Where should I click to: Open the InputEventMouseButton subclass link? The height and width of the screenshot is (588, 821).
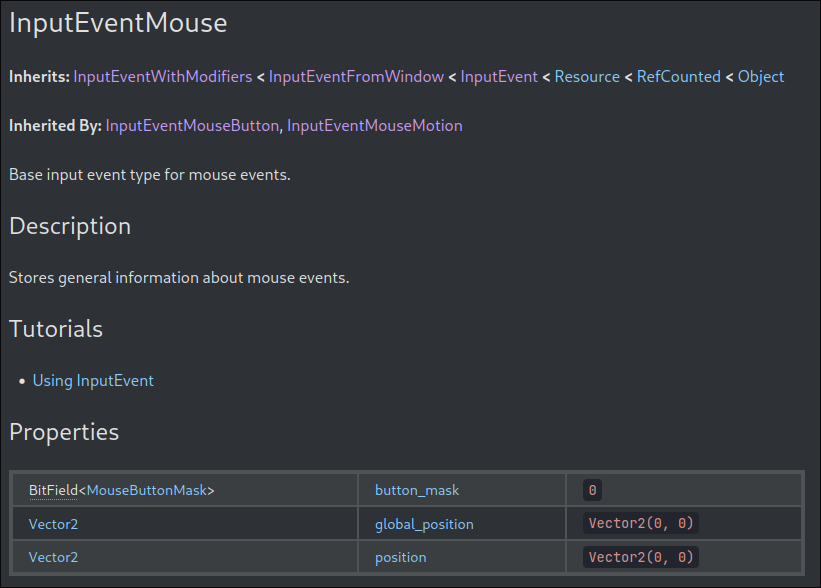192,126
